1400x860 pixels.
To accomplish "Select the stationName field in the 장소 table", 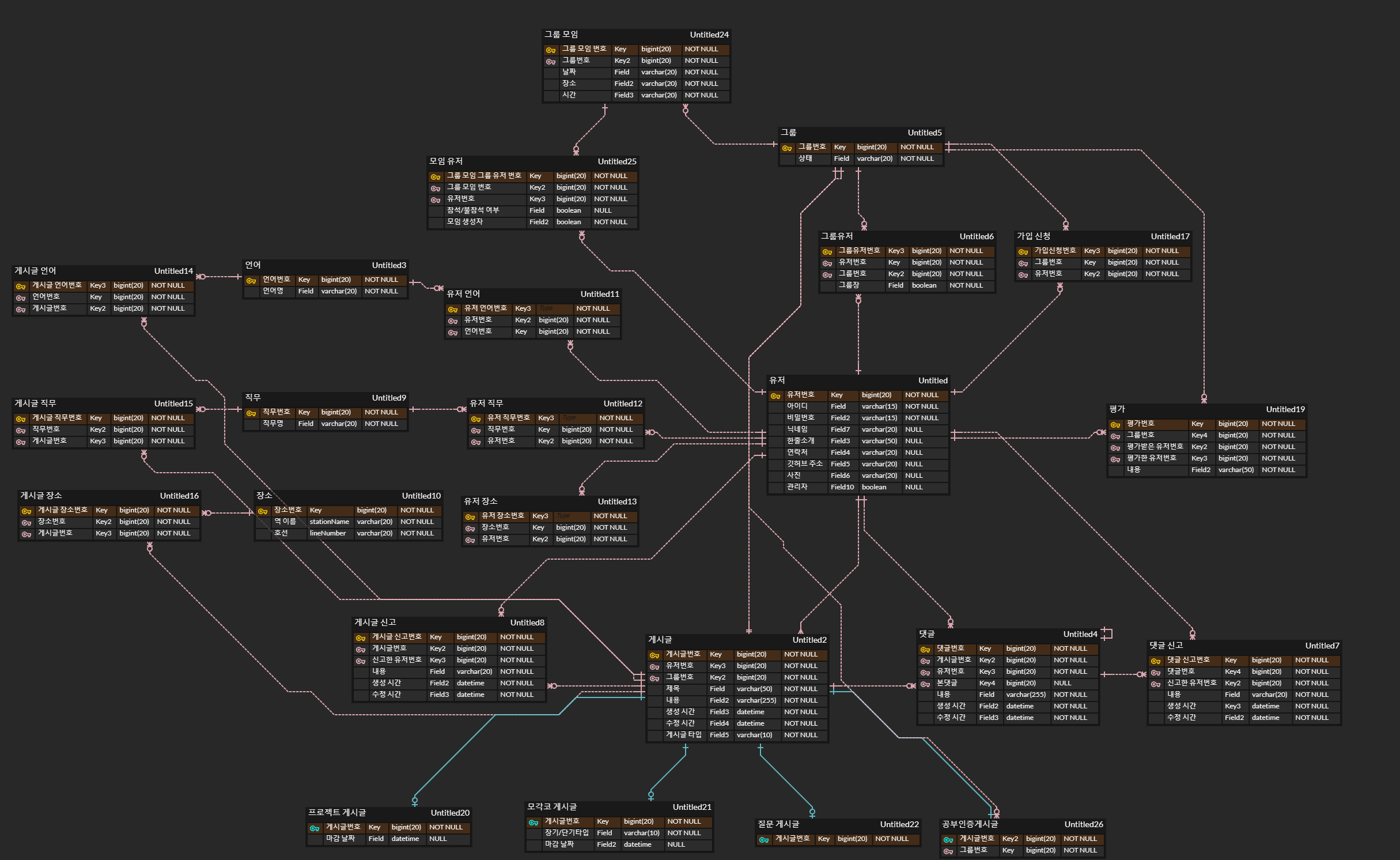I will pyautogui.click(x=329, y=522).
